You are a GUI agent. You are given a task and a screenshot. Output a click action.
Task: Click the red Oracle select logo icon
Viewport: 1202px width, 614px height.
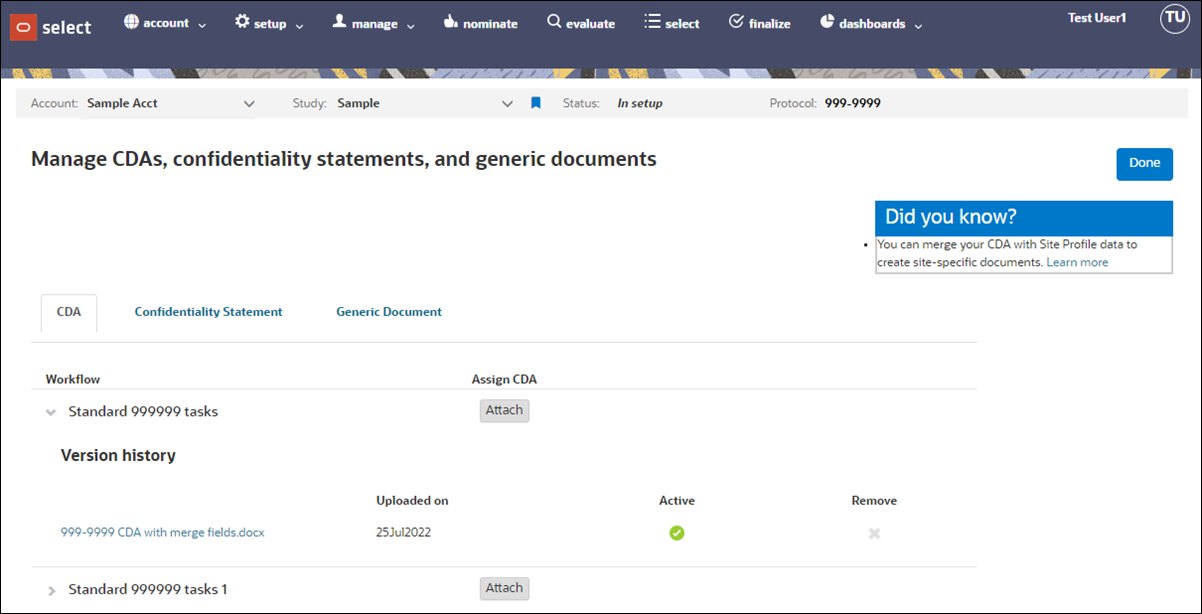click(x=22, y=27)
